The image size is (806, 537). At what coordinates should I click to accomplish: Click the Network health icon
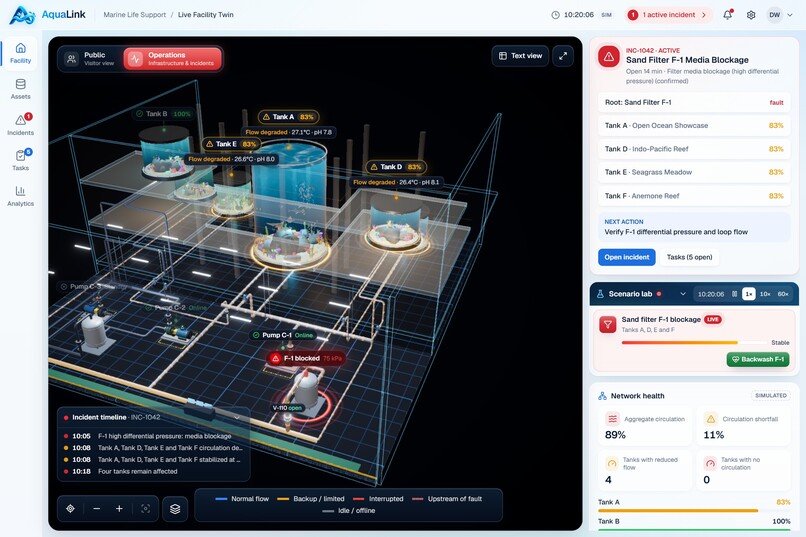coord(602,396)
